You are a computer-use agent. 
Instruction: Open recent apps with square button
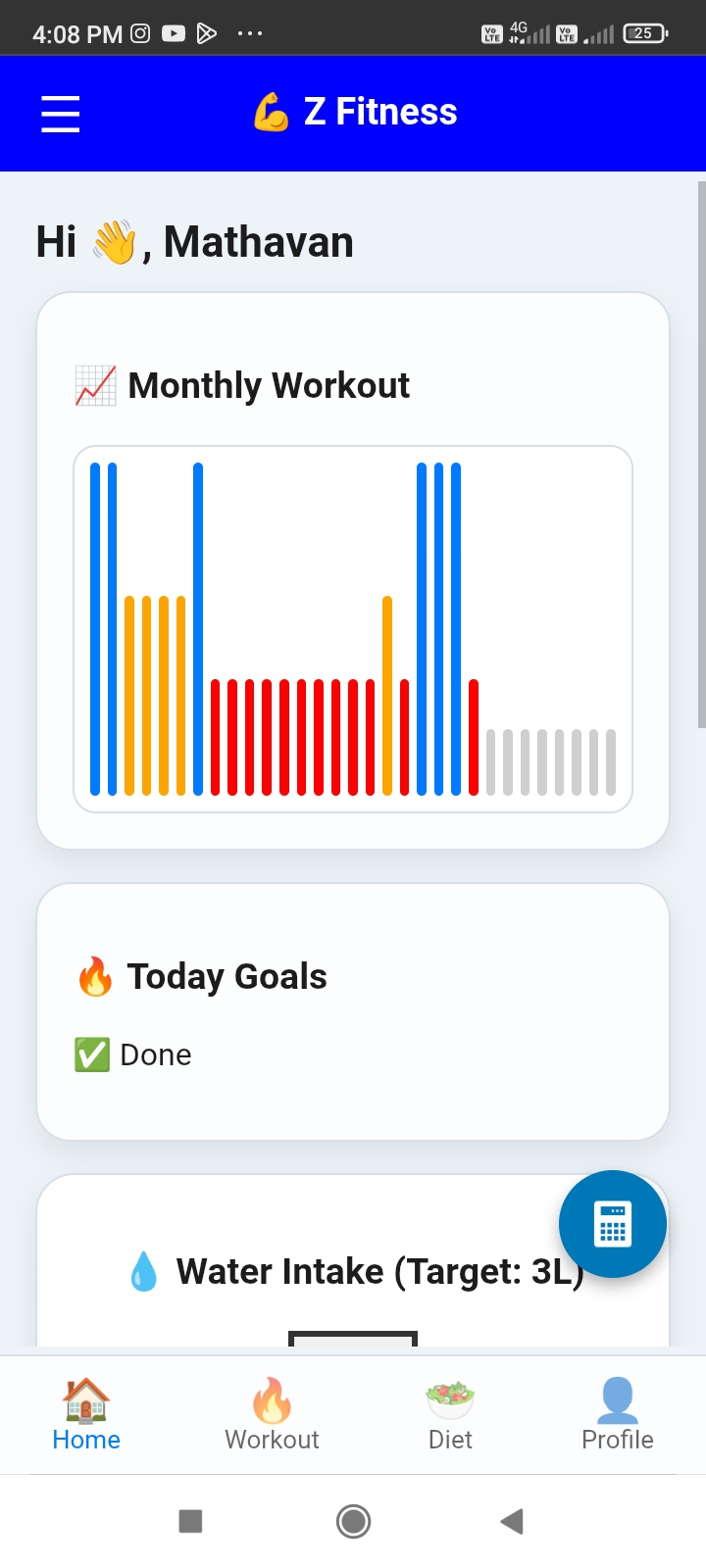[190, 1521]
